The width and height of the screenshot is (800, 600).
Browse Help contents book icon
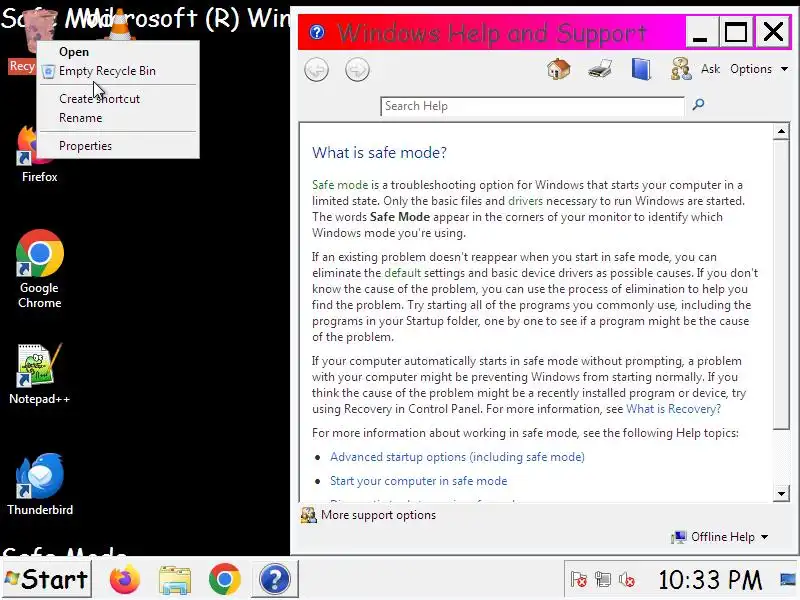[x=641, y=69]
